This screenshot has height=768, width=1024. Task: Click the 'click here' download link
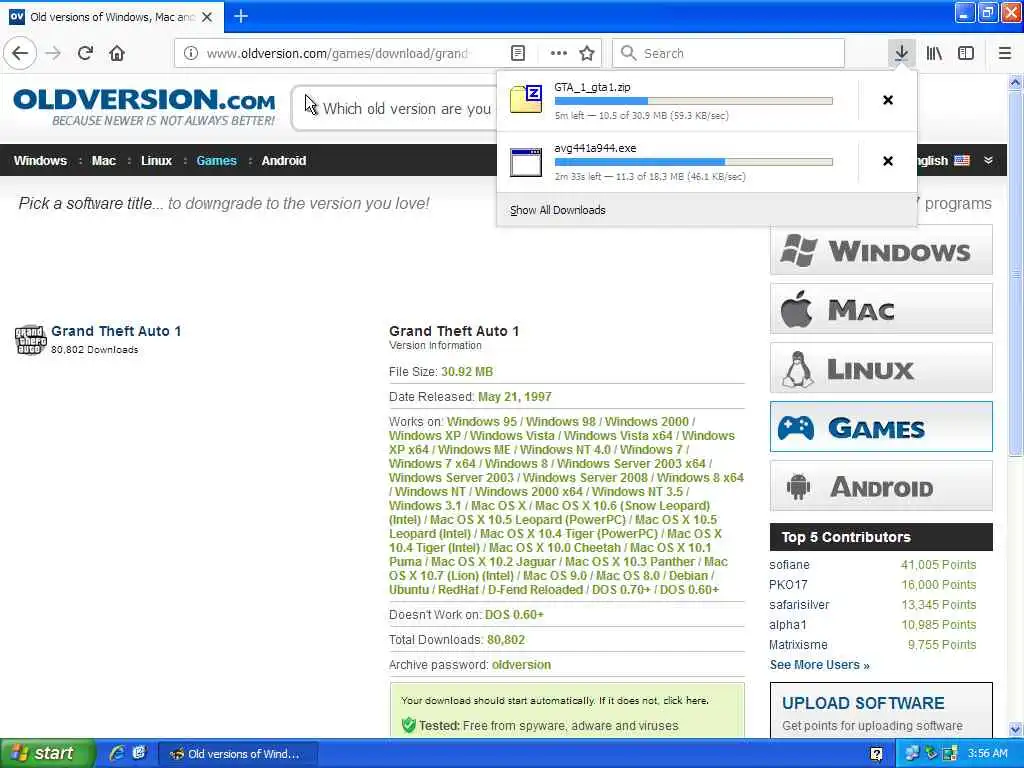click(x=685, y=700)
